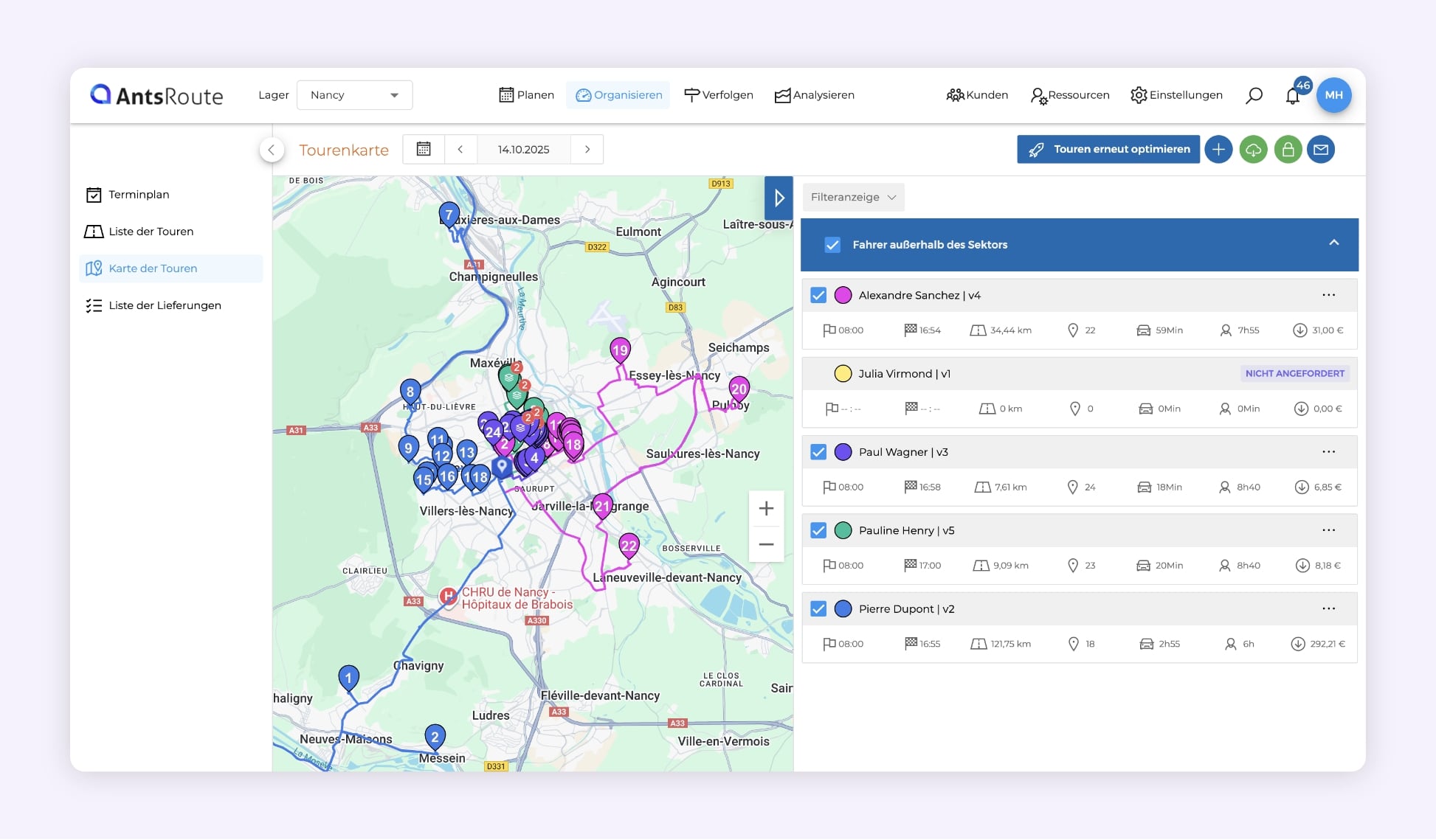Click Touren erneut optimieren button
The height and width of the screenshot is (840, 1436).
[x=1108, y=149]
